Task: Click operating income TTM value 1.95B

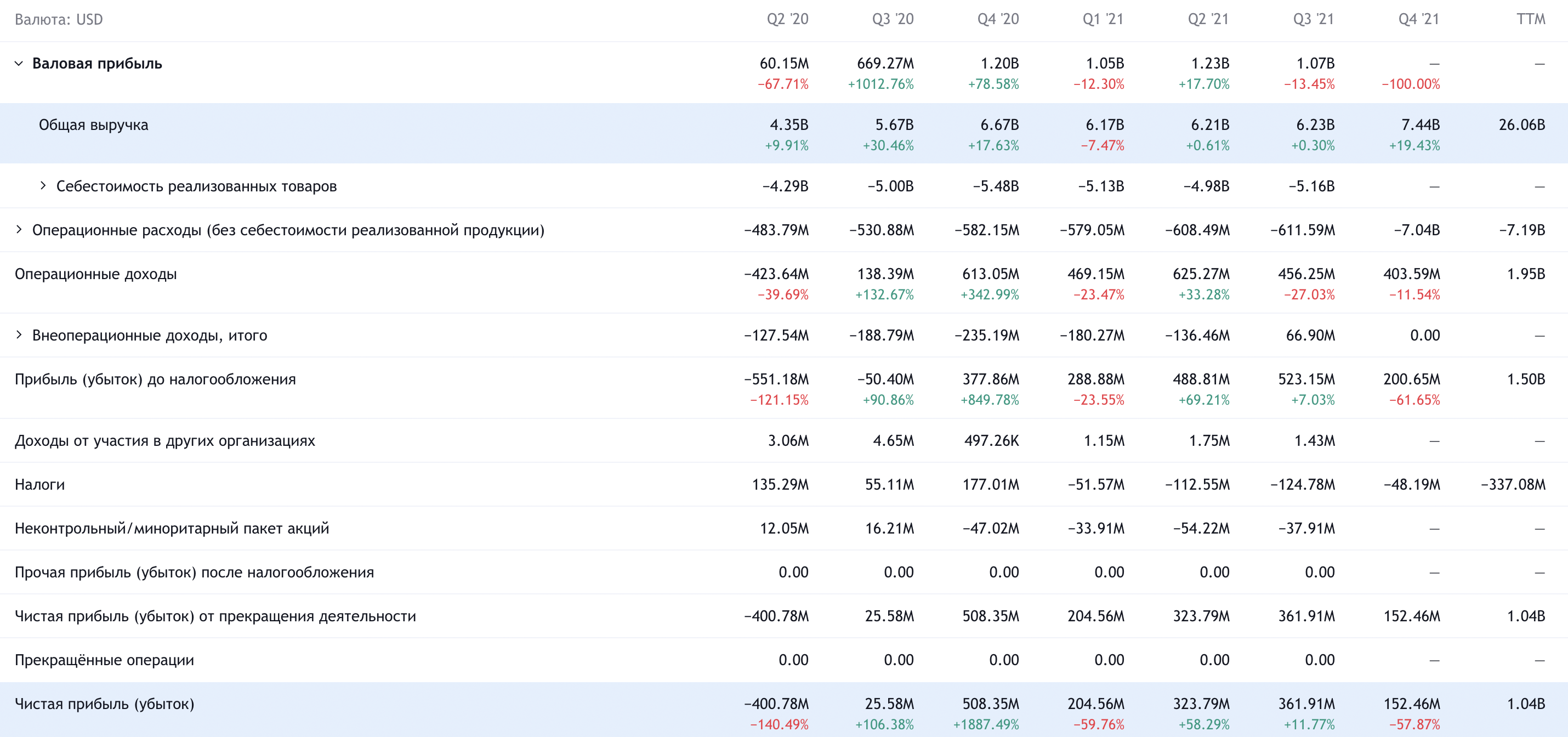Action: [1526, 274]
